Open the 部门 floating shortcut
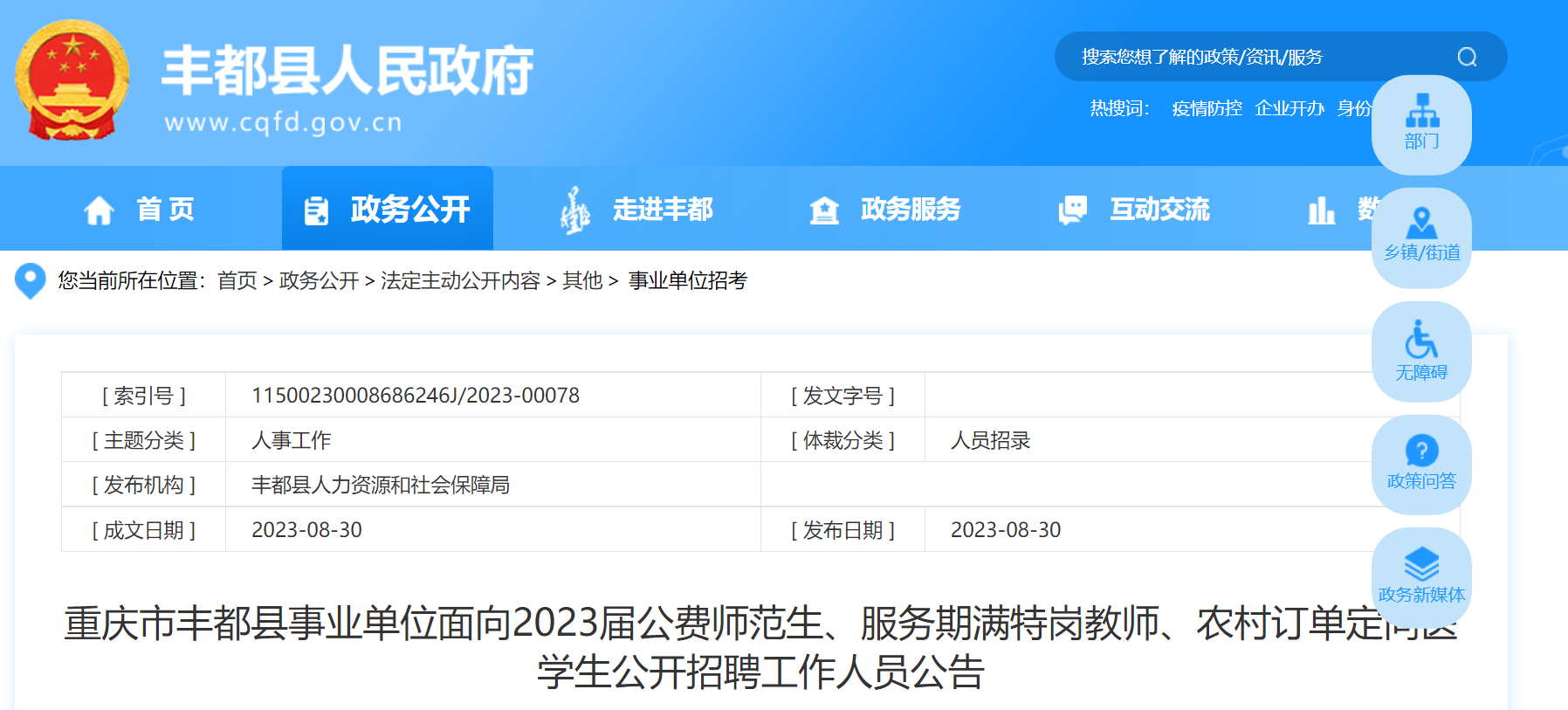The image size is (1568, 710). pyautogui.click(x=1421, y=125)
